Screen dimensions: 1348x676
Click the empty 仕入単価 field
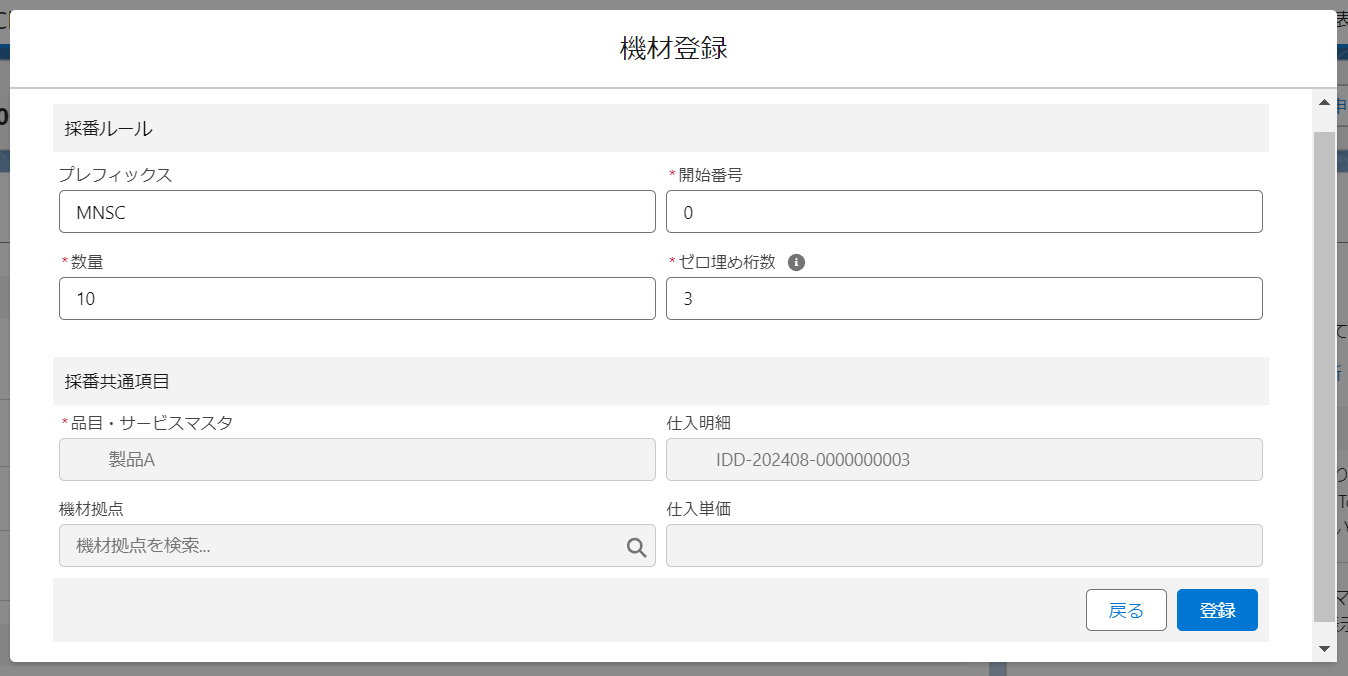[x=964, y=546]
